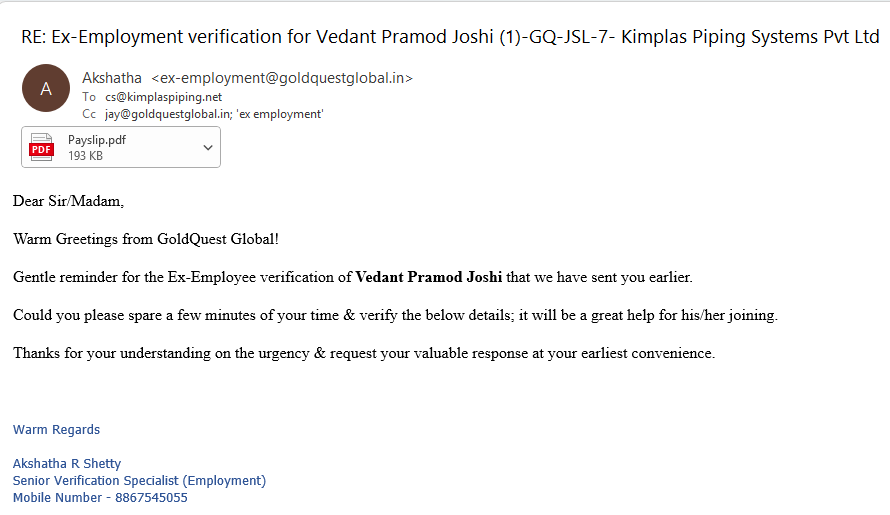This screenshot has width=890, height=515.
Task: Select the signature name Akshatha R Shetty
Action: point(67,463)
